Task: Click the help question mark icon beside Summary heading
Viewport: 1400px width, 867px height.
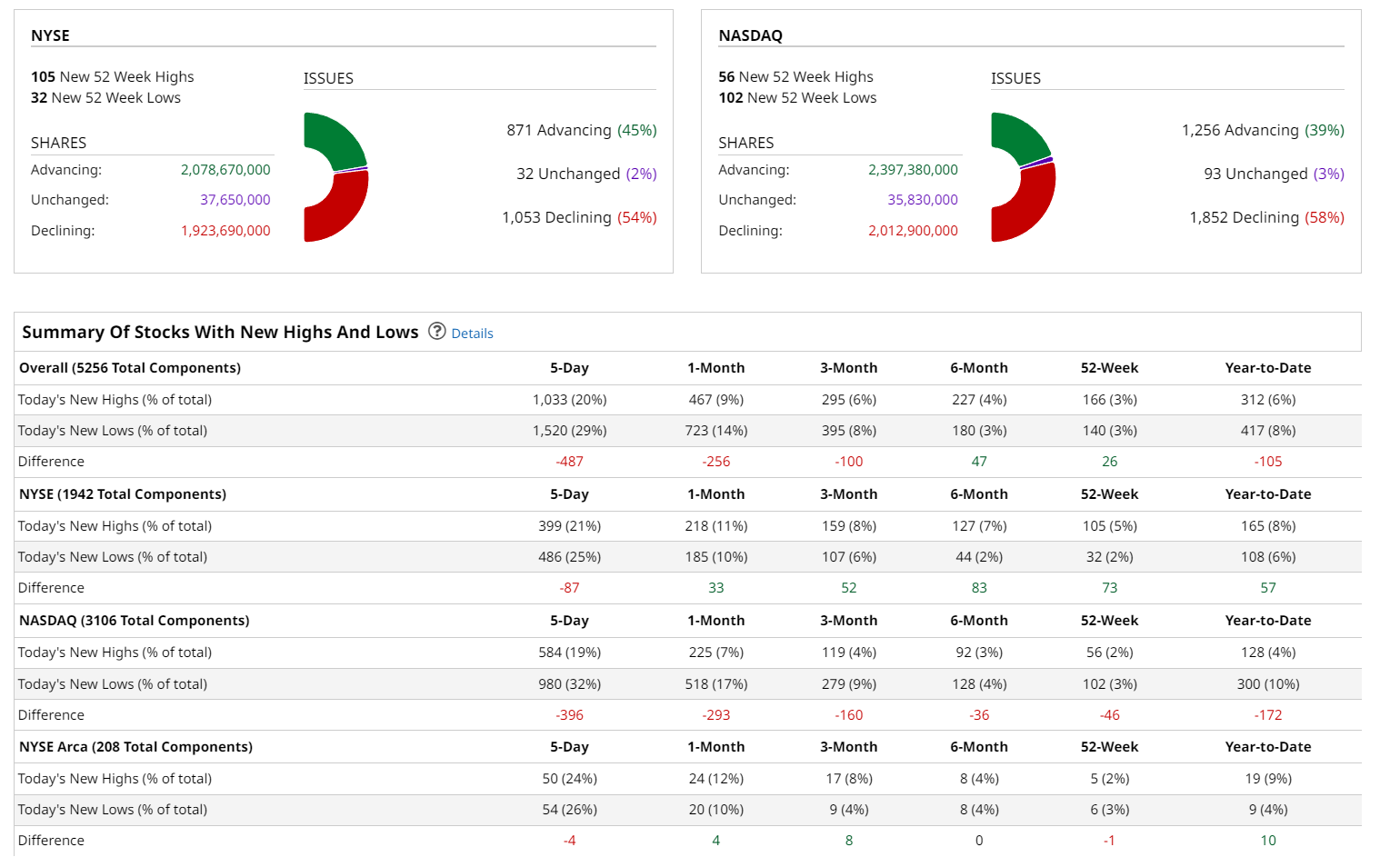Action: click(x=436, y=332)
